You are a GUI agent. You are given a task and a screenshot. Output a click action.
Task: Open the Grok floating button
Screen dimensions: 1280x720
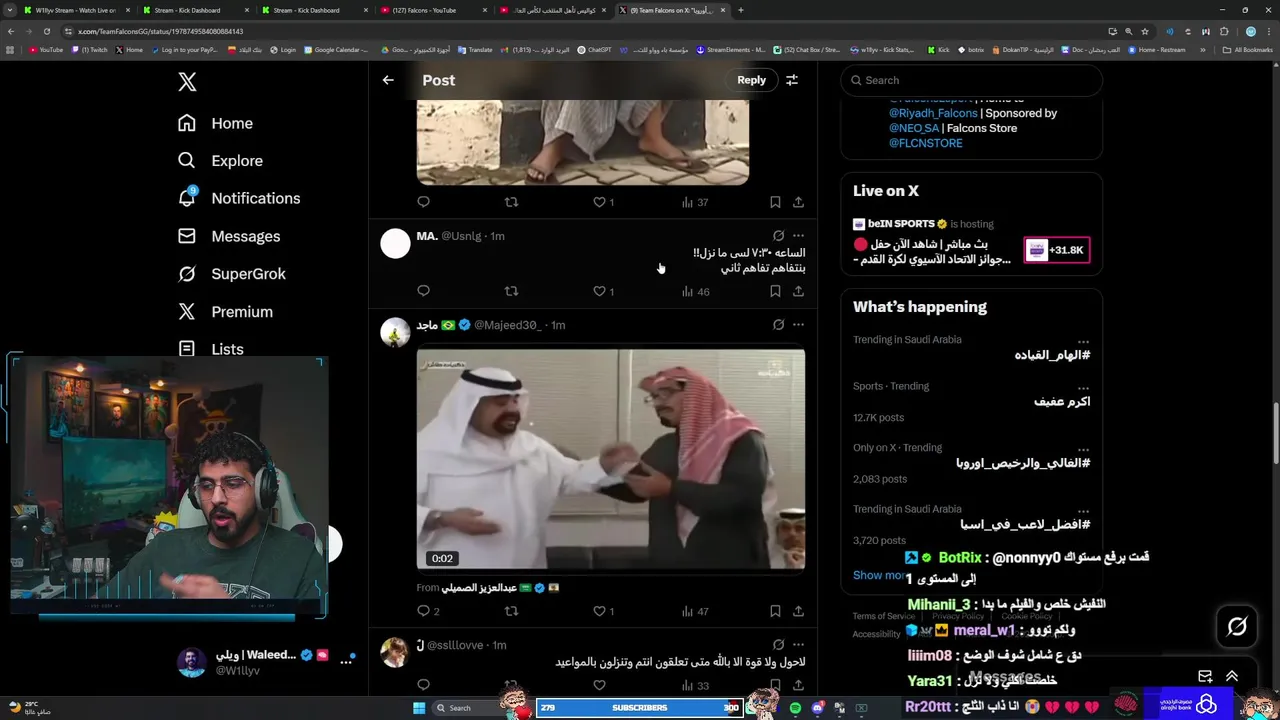1237,627
